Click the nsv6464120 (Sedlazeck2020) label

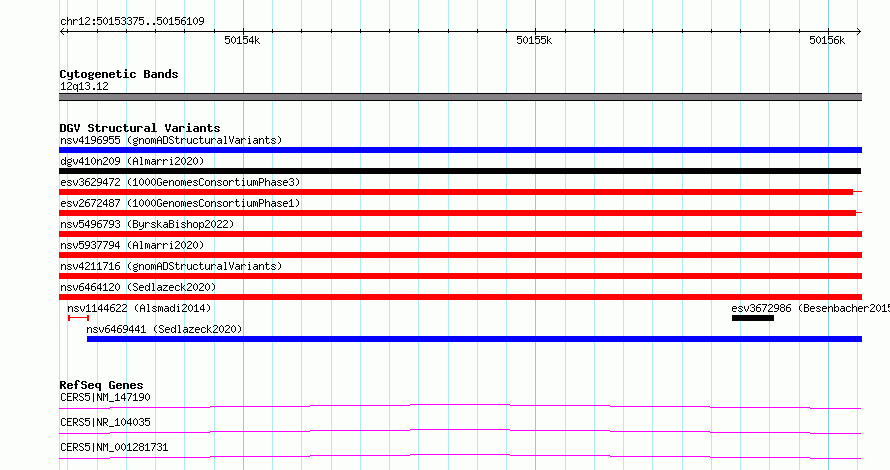[138, 287]
